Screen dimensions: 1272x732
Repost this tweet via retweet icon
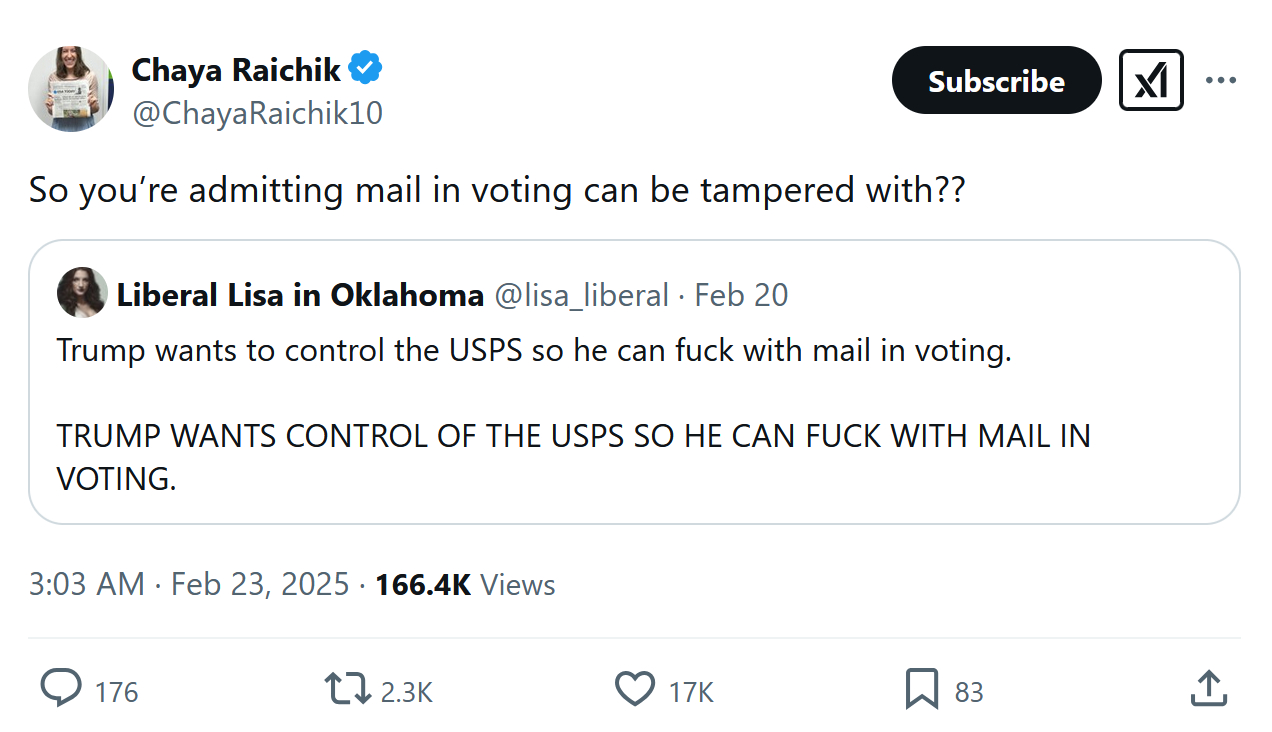point(347,689)
